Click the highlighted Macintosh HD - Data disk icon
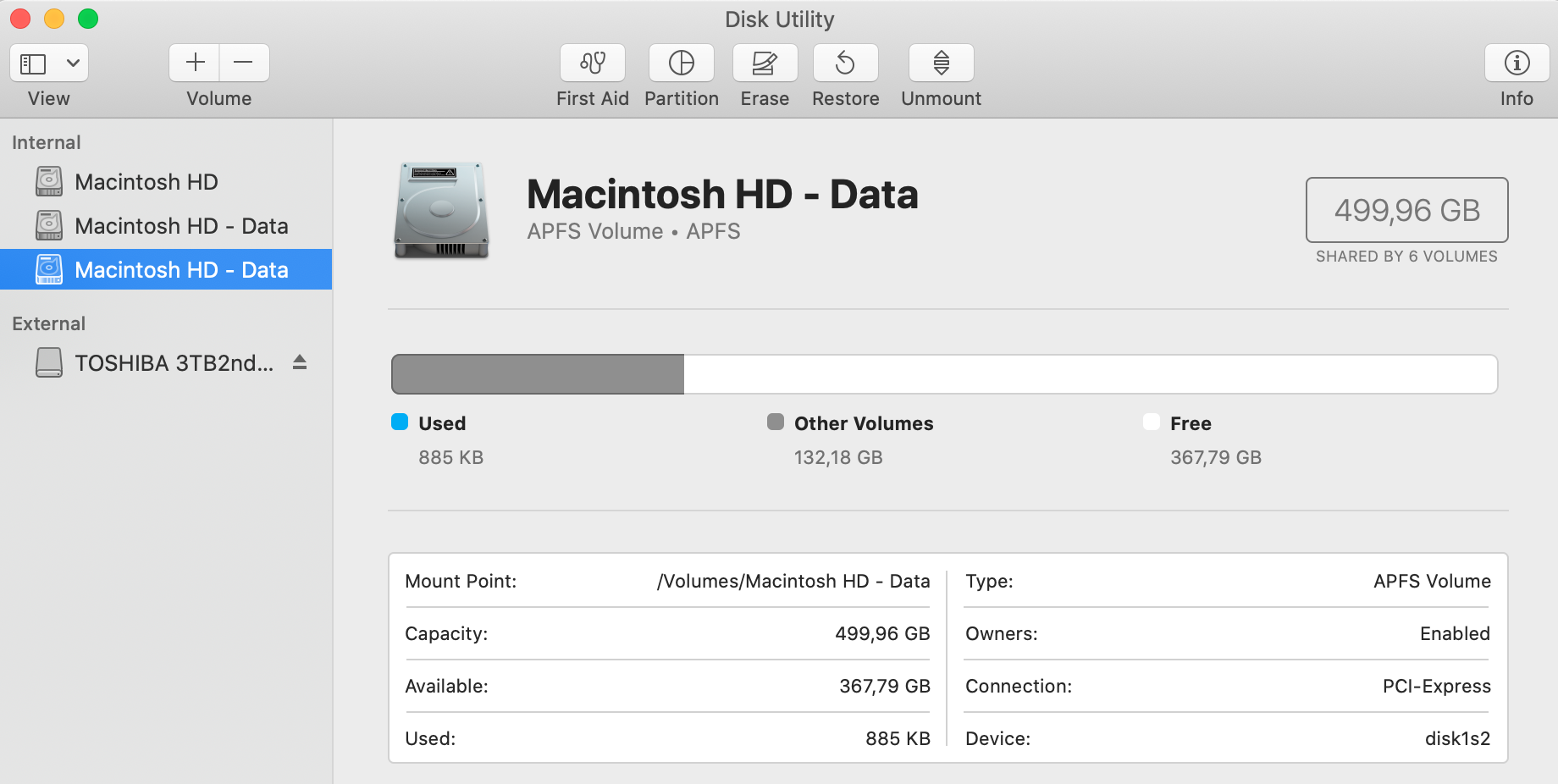Viewport: 1558px width, 784px height. [49, 269]
